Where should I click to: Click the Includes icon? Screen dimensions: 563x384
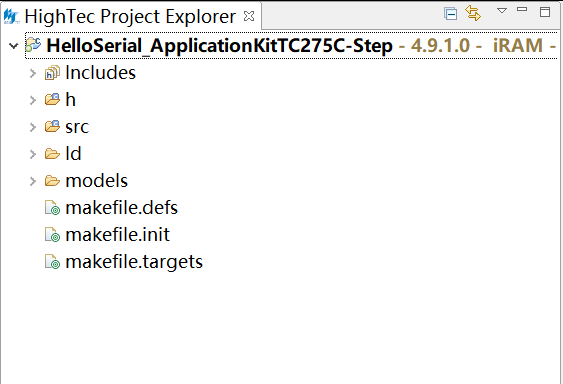pos(52,73)
